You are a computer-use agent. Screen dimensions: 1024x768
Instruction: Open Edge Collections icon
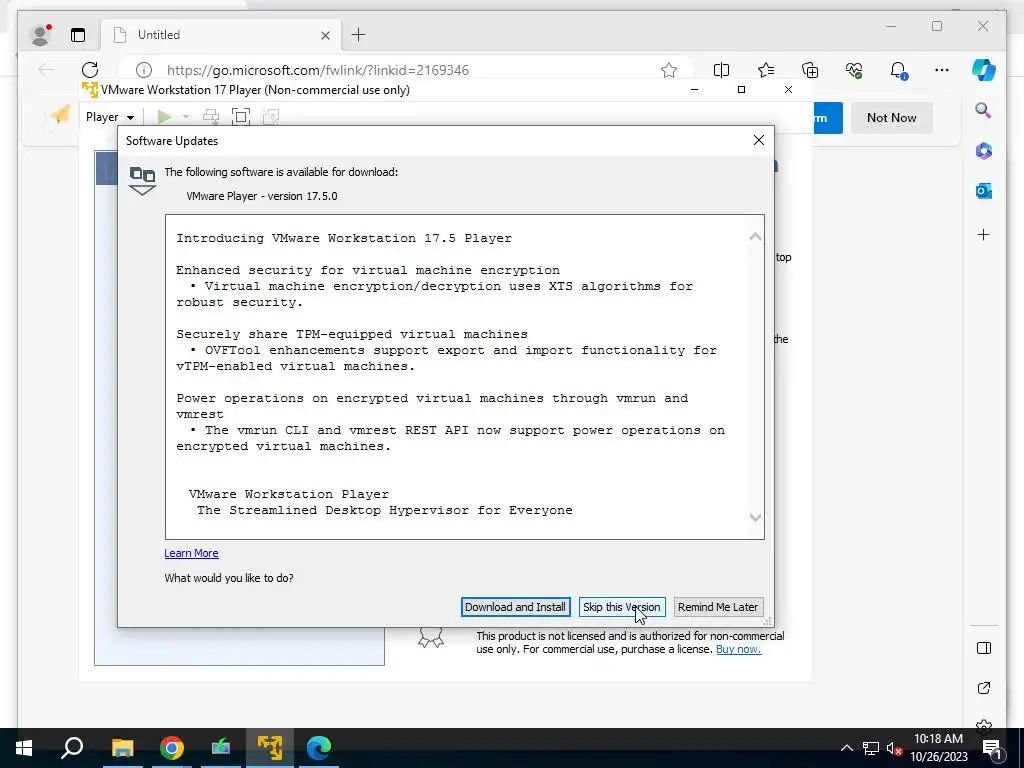click(x=810, y=70)
